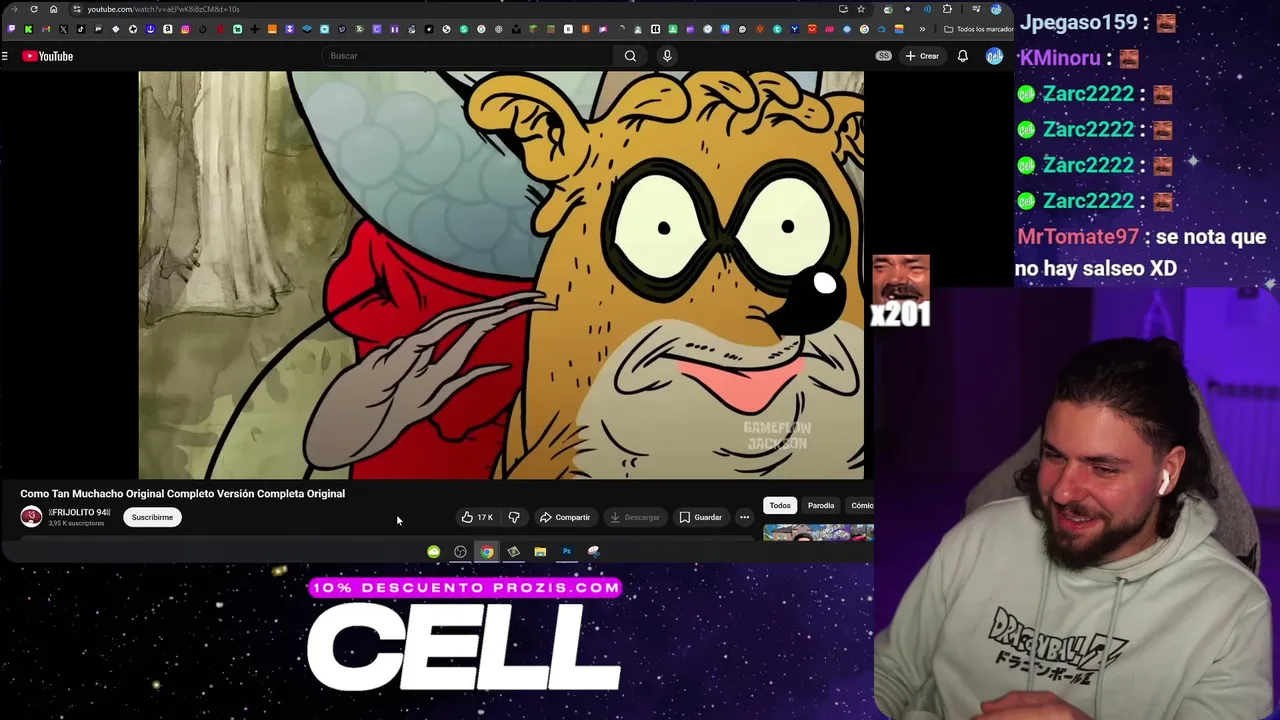
Task: Reload the page in the browser
Action: click(x=34, y=9)
